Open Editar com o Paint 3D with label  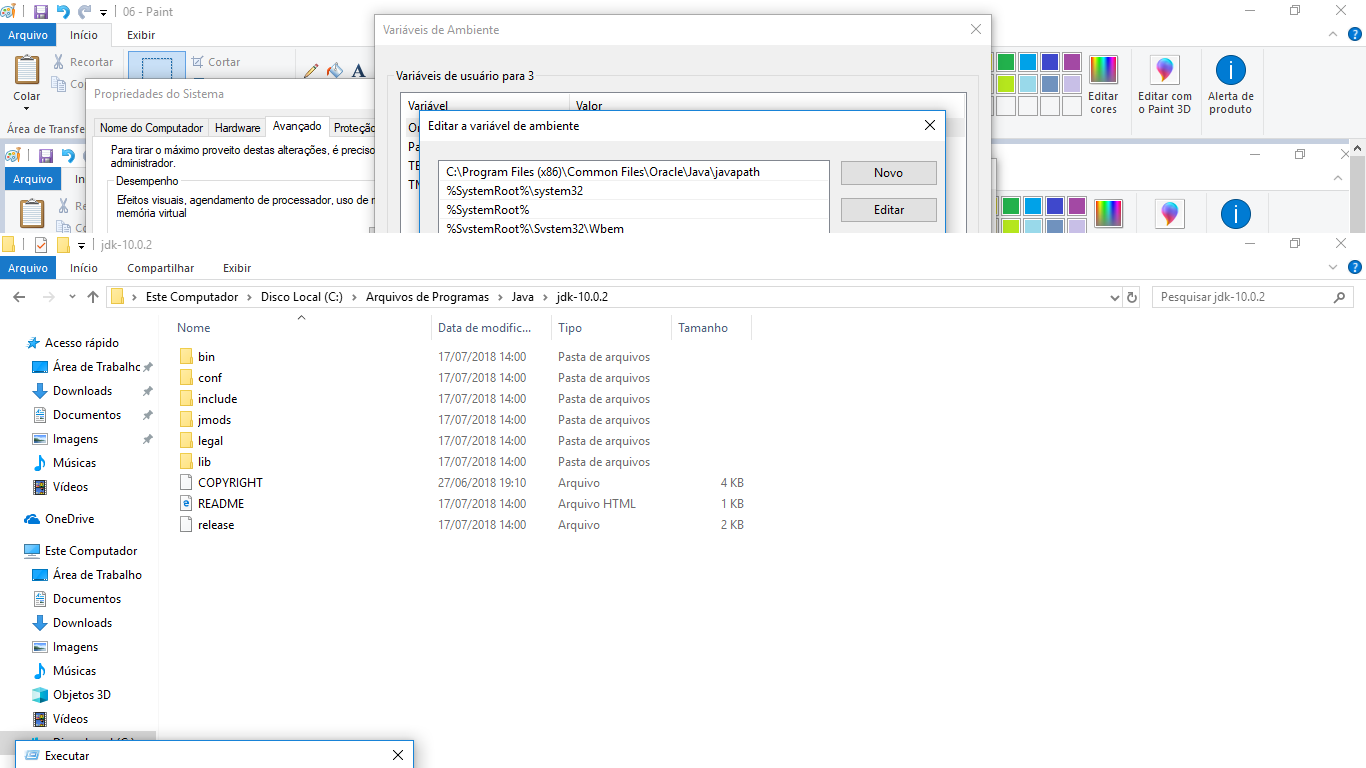(1165, 85)
